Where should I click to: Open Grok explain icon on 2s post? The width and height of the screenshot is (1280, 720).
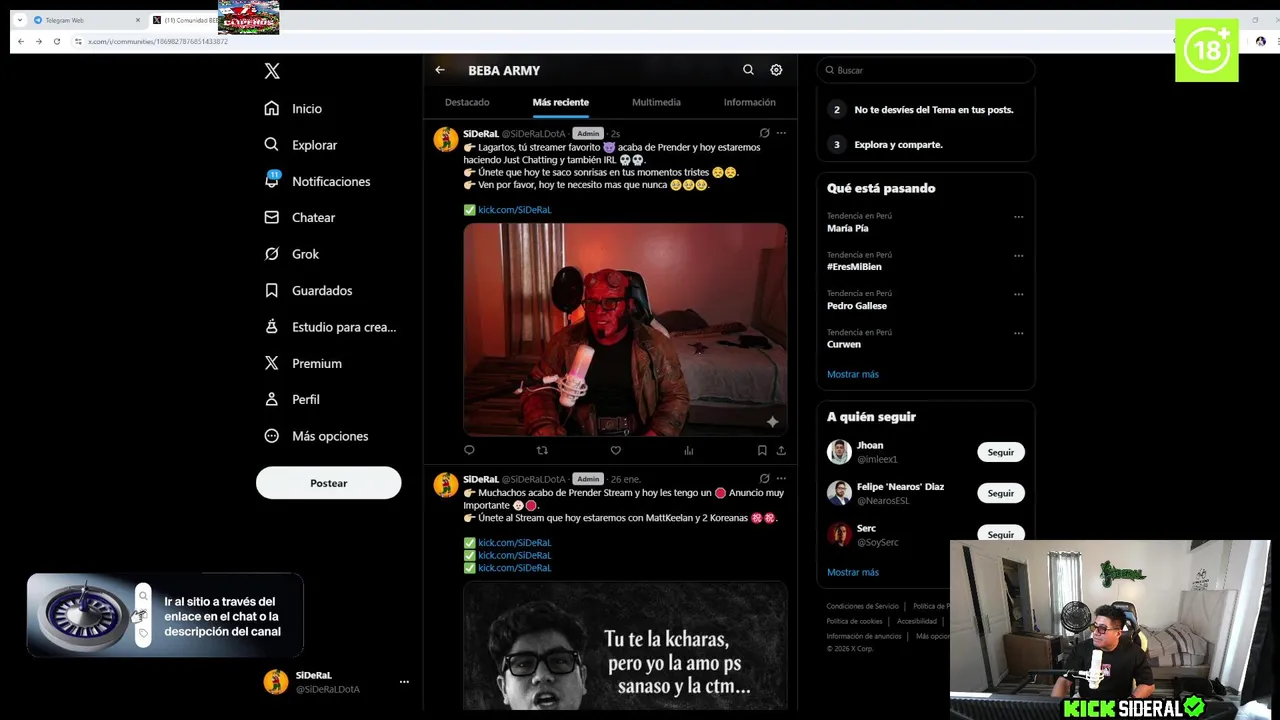tap(764, 133)
